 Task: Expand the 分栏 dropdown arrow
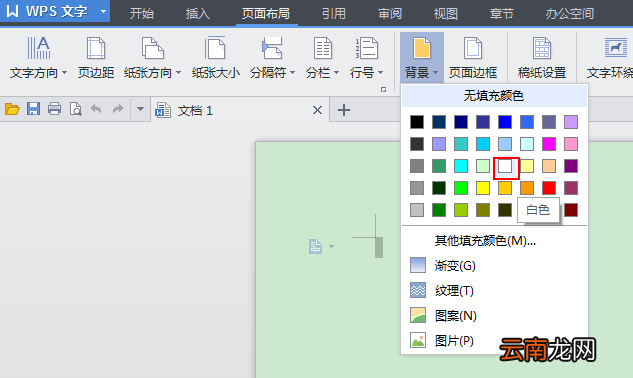coord(336,73)
